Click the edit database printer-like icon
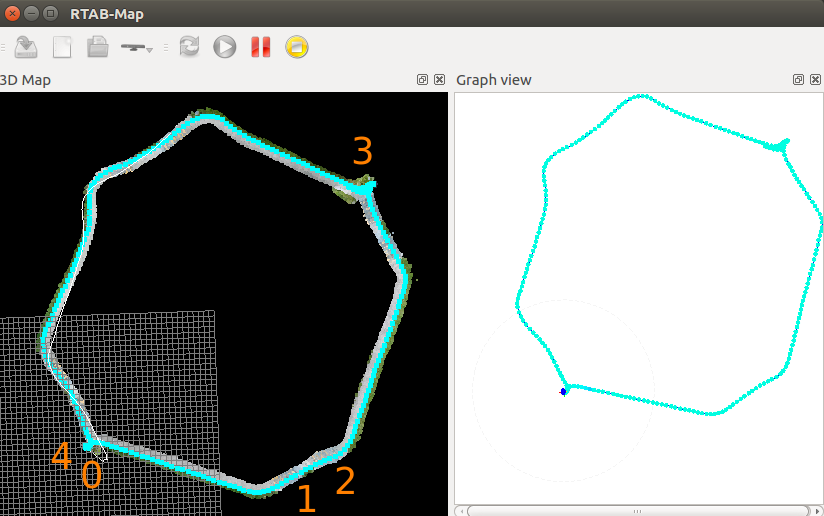 98,47
